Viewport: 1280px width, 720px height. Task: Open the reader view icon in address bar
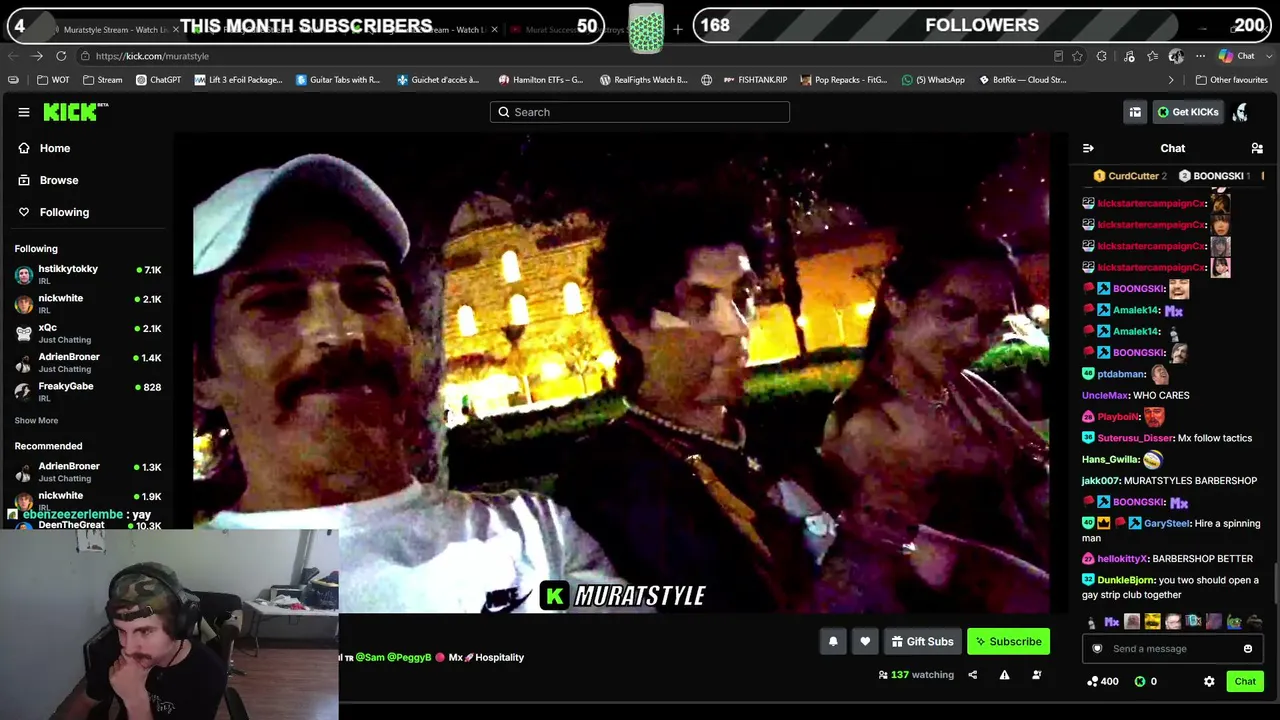tap(1058, 56)
